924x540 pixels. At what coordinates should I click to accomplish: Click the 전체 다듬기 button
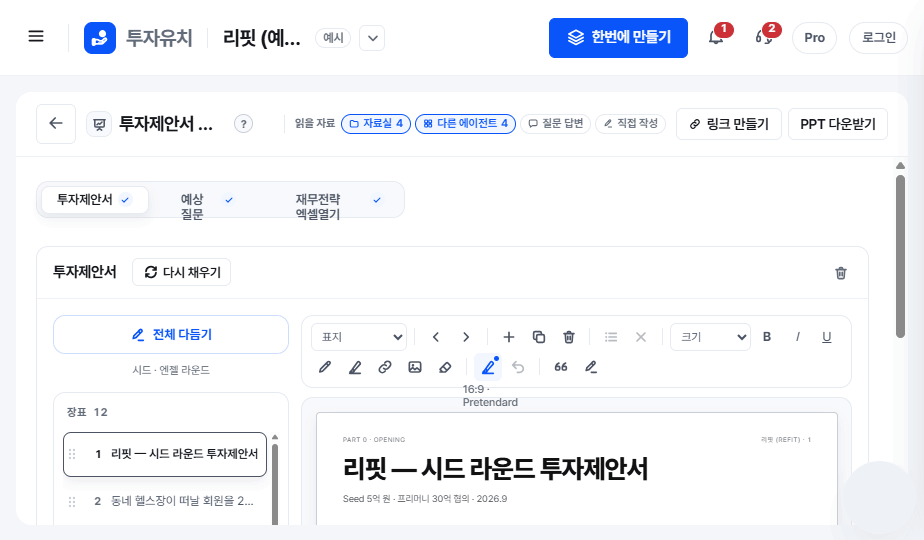click(x=171, y=335)
